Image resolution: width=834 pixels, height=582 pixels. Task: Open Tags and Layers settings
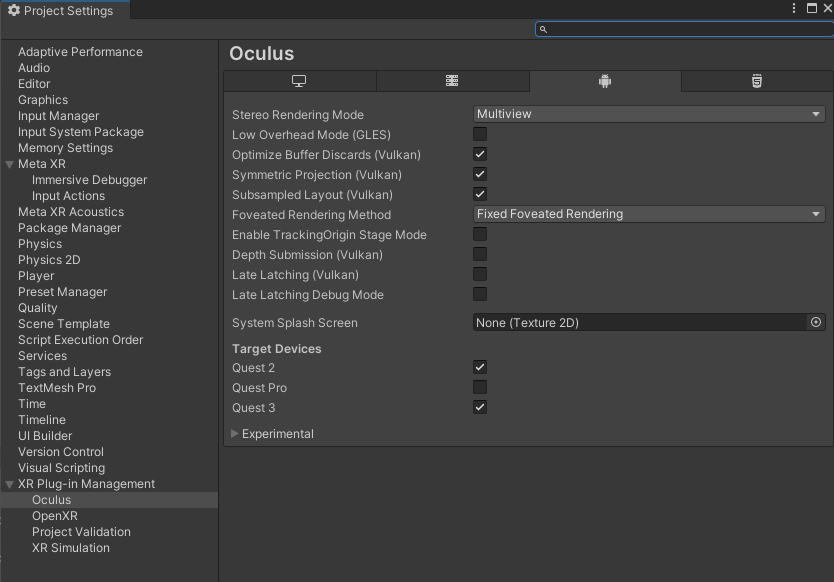[x=64, y=371]
